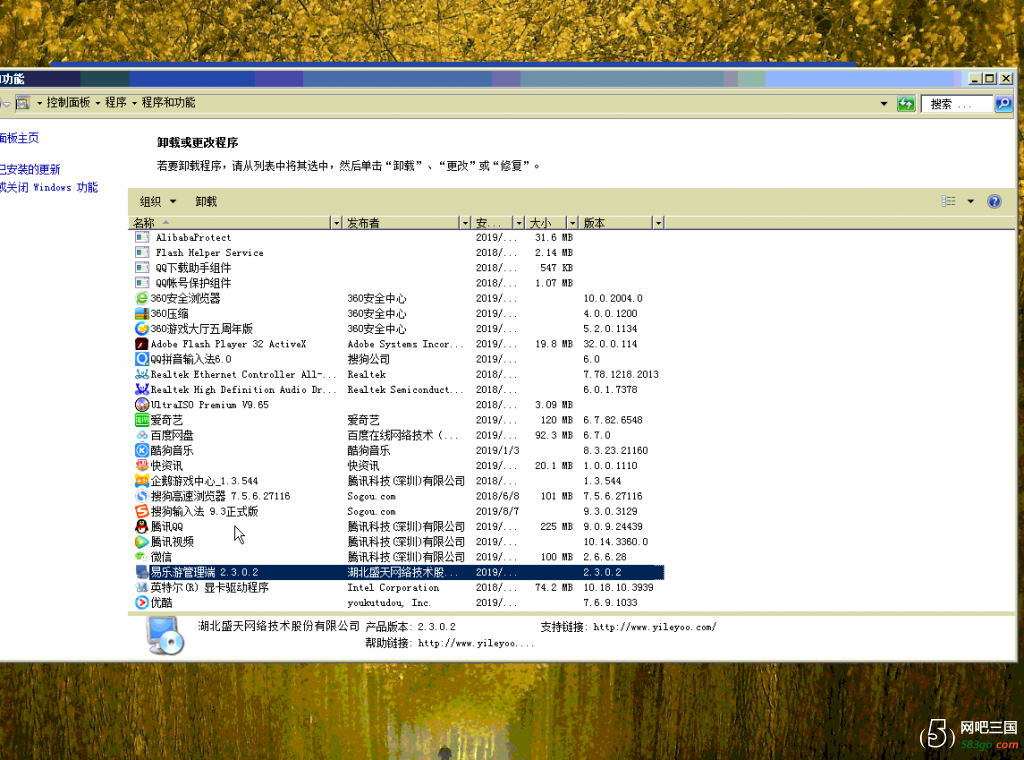Click the UltraISO Premium icon
Viewport: 1024px width, 760px height.
point(142,405)
